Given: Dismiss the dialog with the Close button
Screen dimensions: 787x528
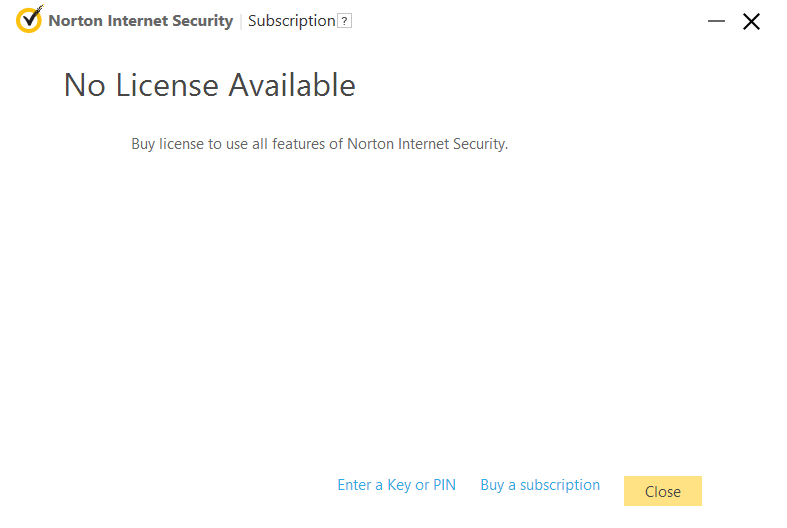Looking at the screenshot, I should coord(663,491).
